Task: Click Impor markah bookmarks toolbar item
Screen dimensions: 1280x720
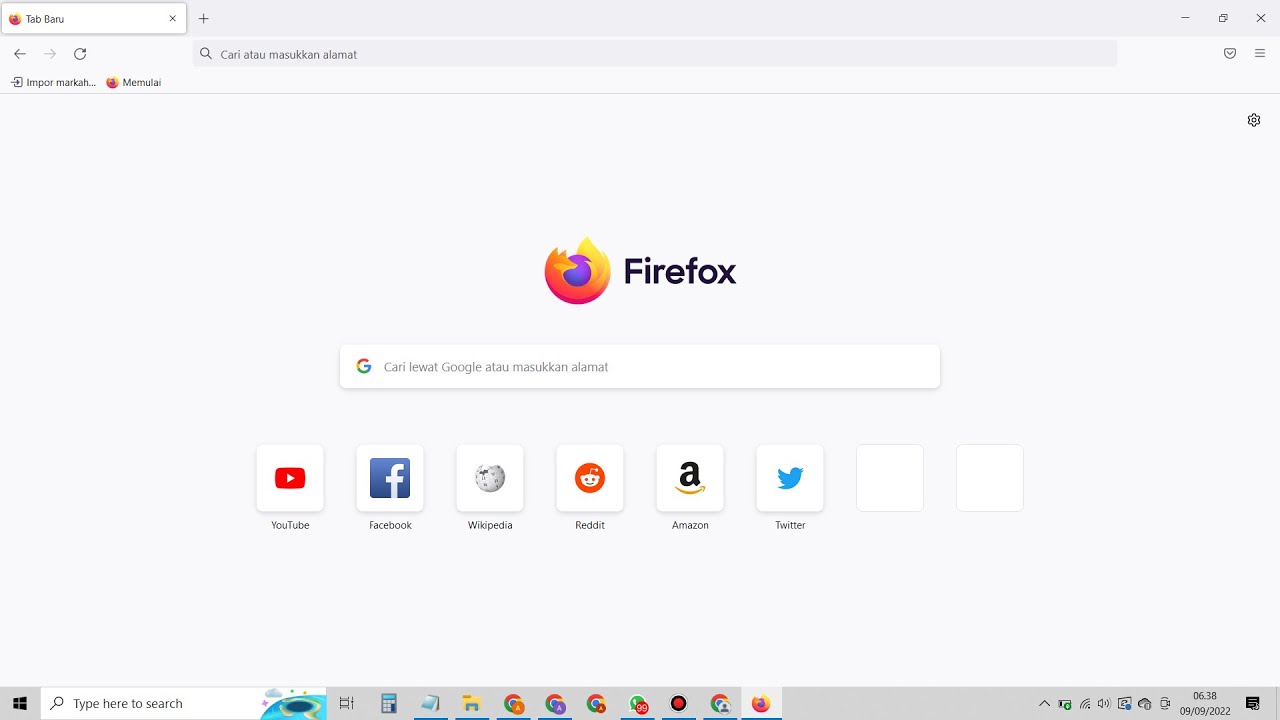Action: pos(53,83)
